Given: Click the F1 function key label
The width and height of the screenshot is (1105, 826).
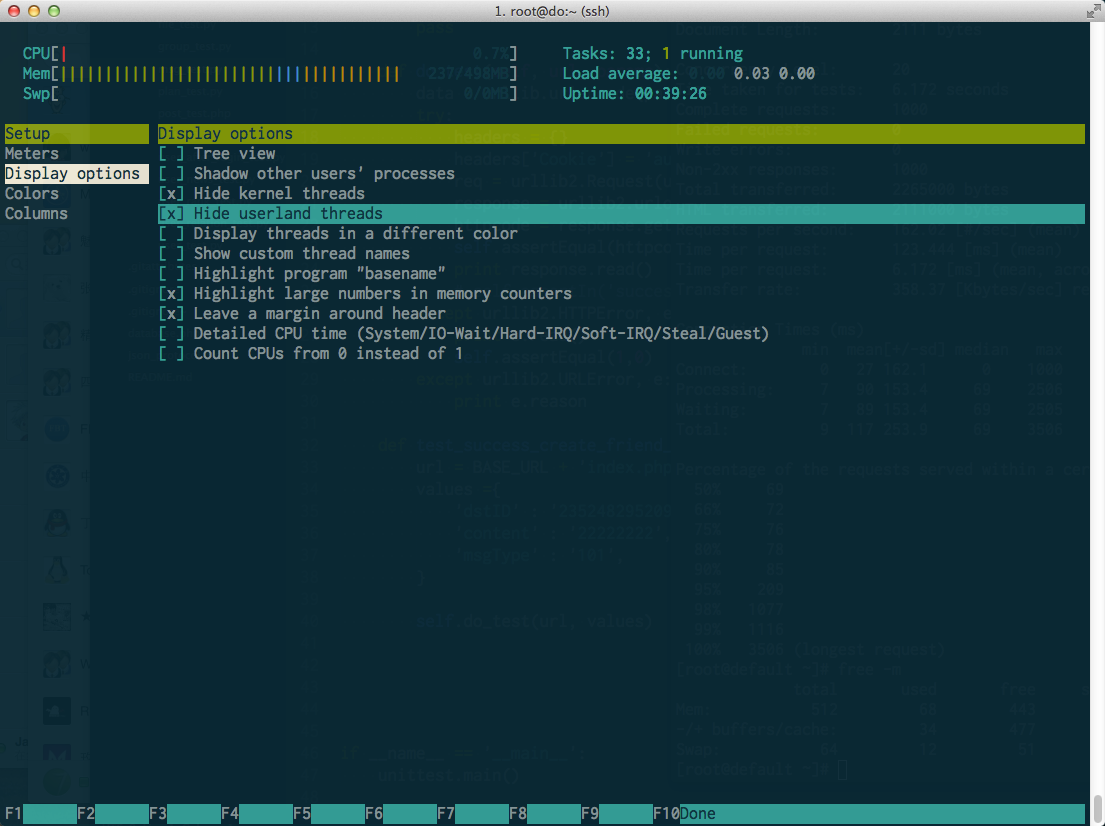Looking at the screenshot, I should 13,814.
